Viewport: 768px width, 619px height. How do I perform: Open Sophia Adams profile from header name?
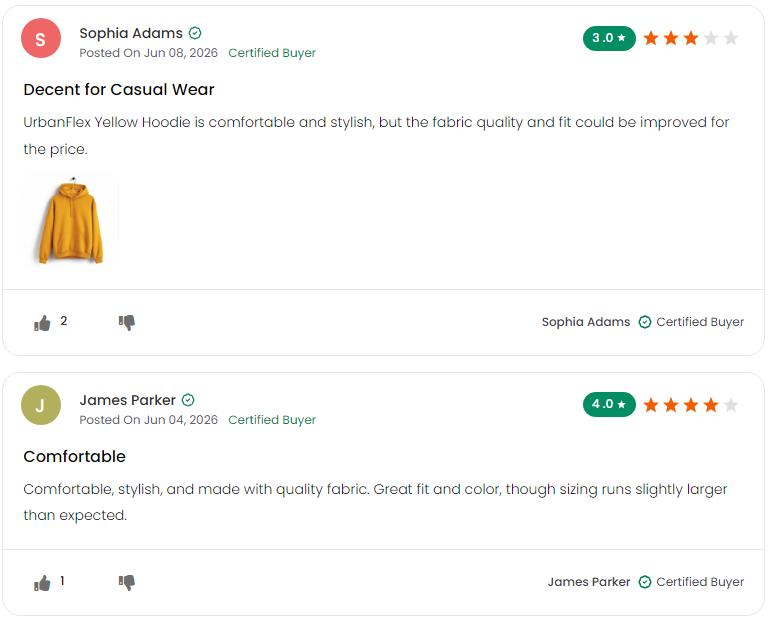coord(131,33)
